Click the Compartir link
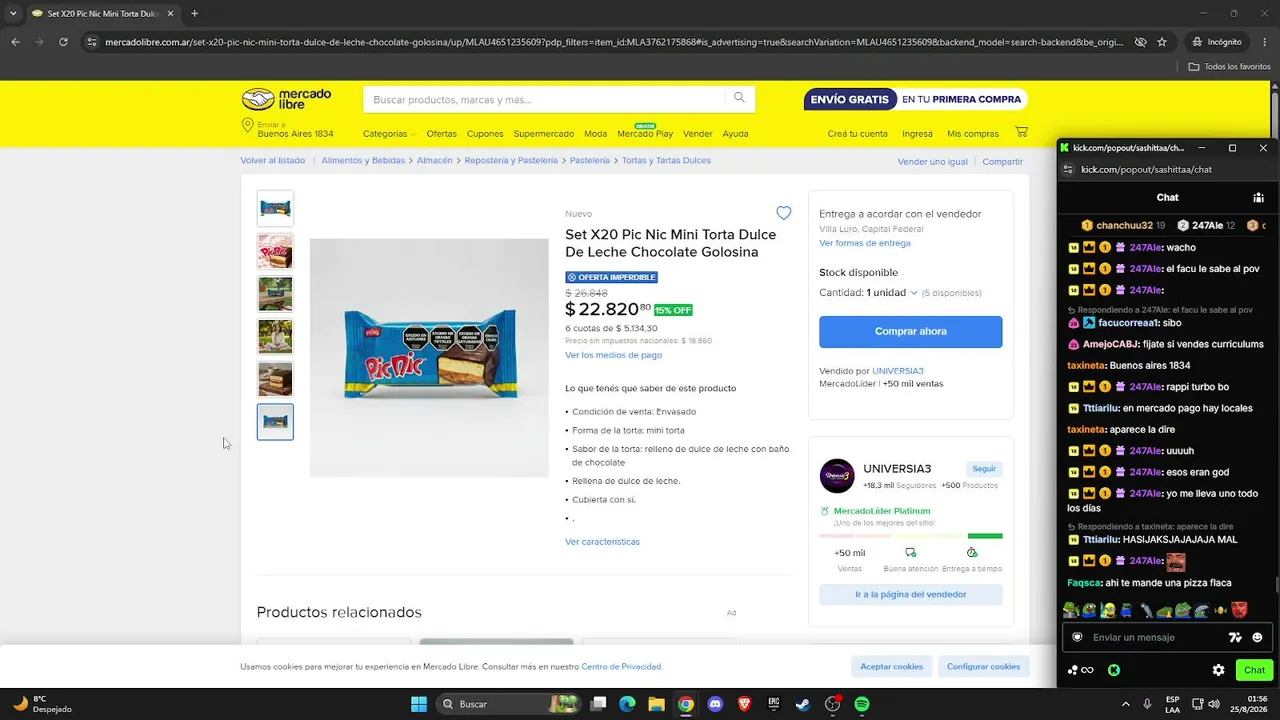1280x720 pixels. [x=1002, y=161]
